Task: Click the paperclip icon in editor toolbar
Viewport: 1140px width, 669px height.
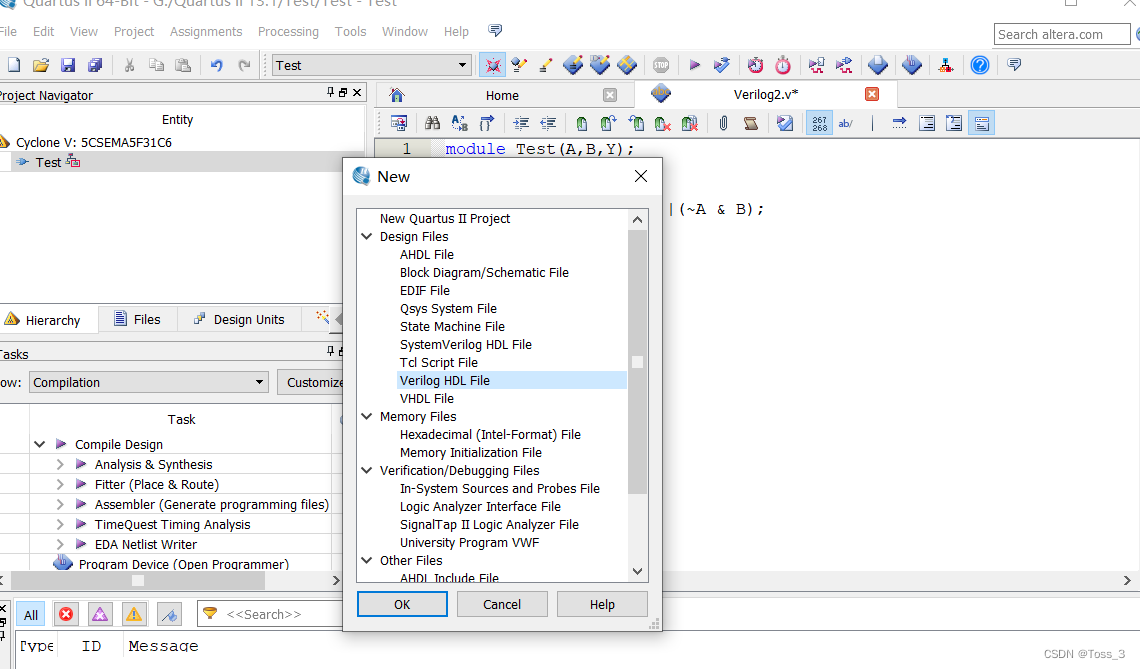Action: coord(723,123)
